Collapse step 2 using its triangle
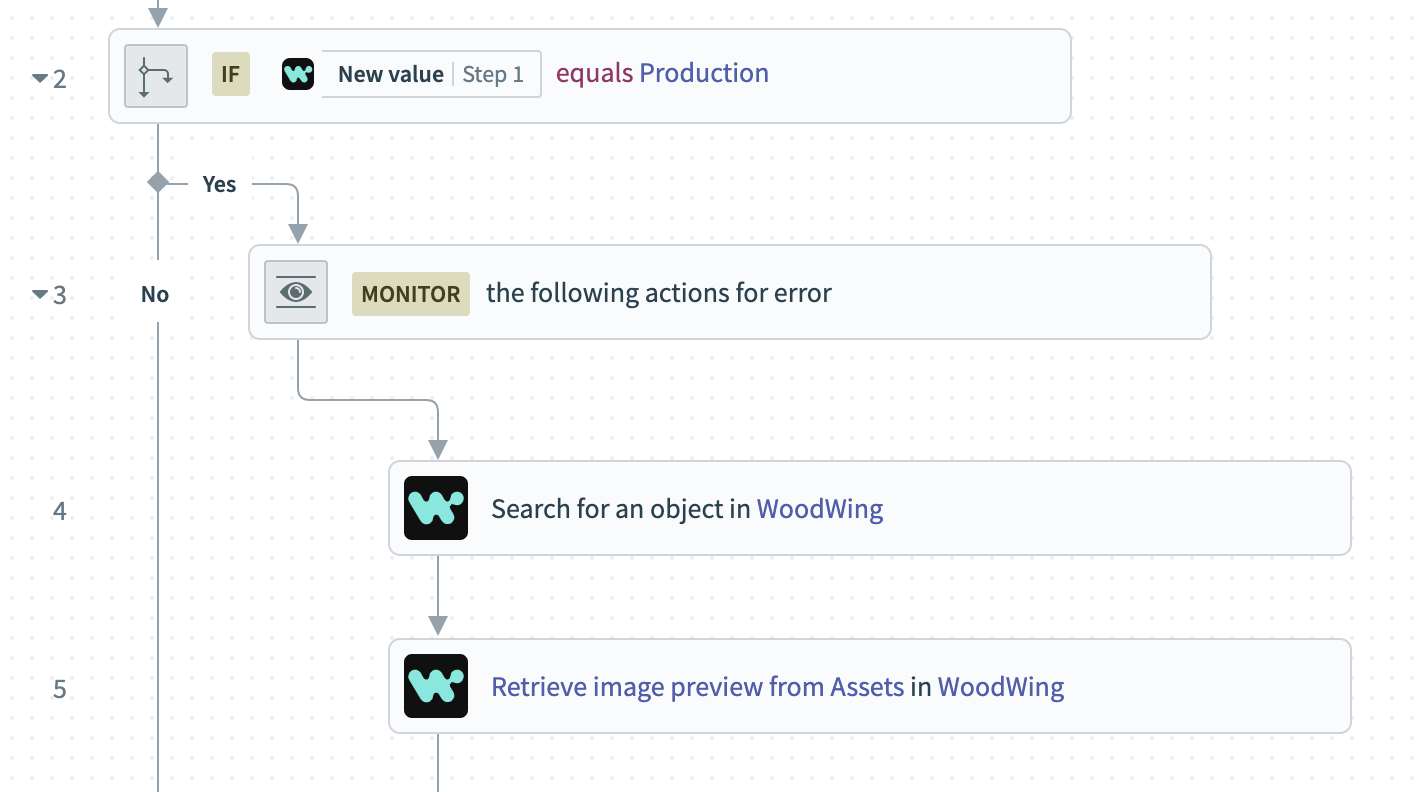Viewport: 1422px width, 792px height. click(40, 78)
